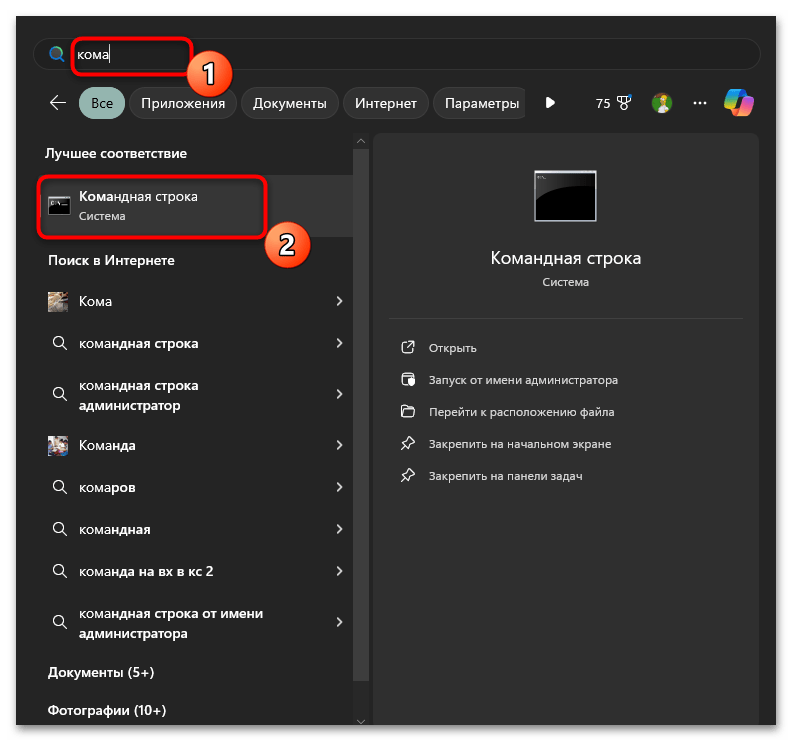Click Открыть in the details pane

453,348
